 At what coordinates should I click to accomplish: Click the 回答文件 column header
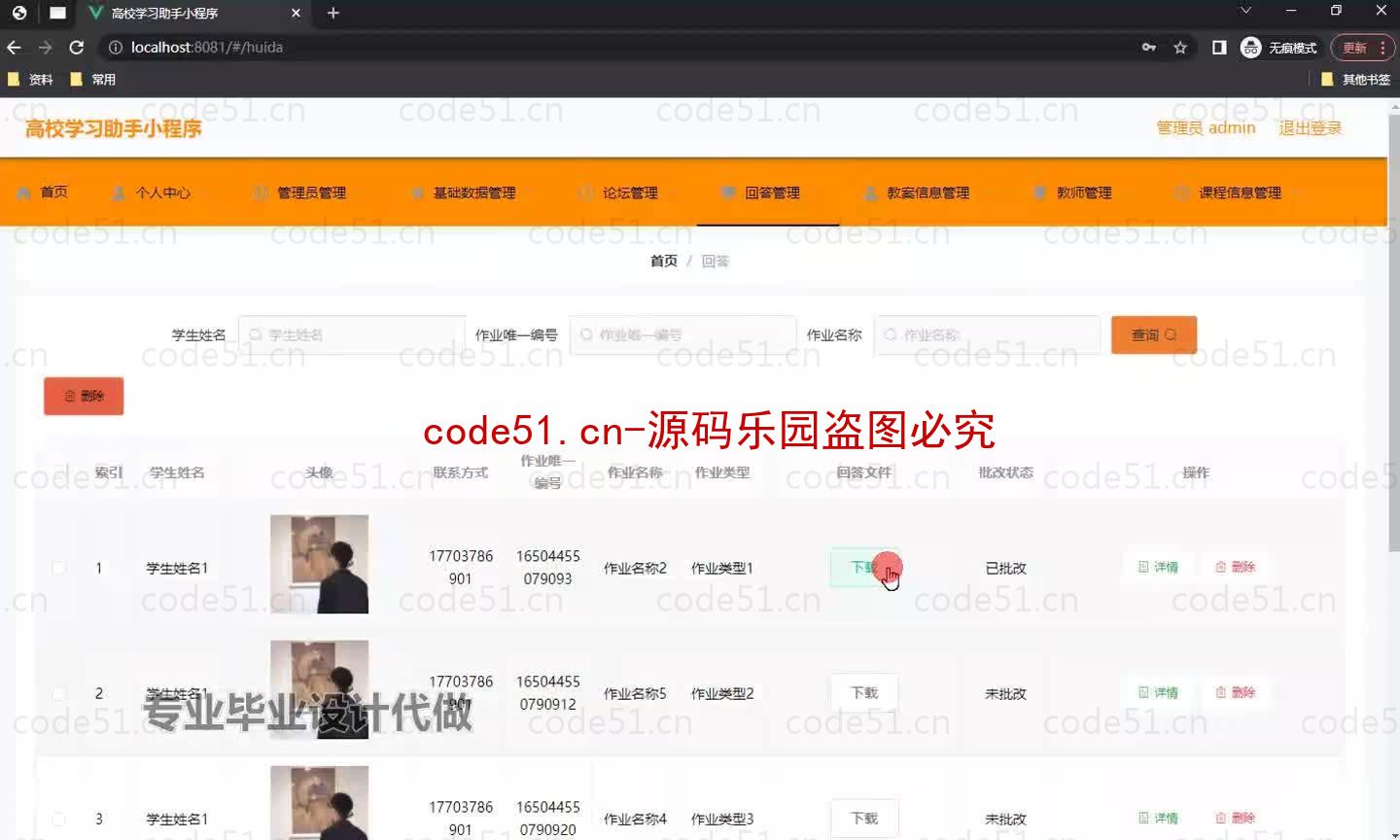click(x=863, y=472)
